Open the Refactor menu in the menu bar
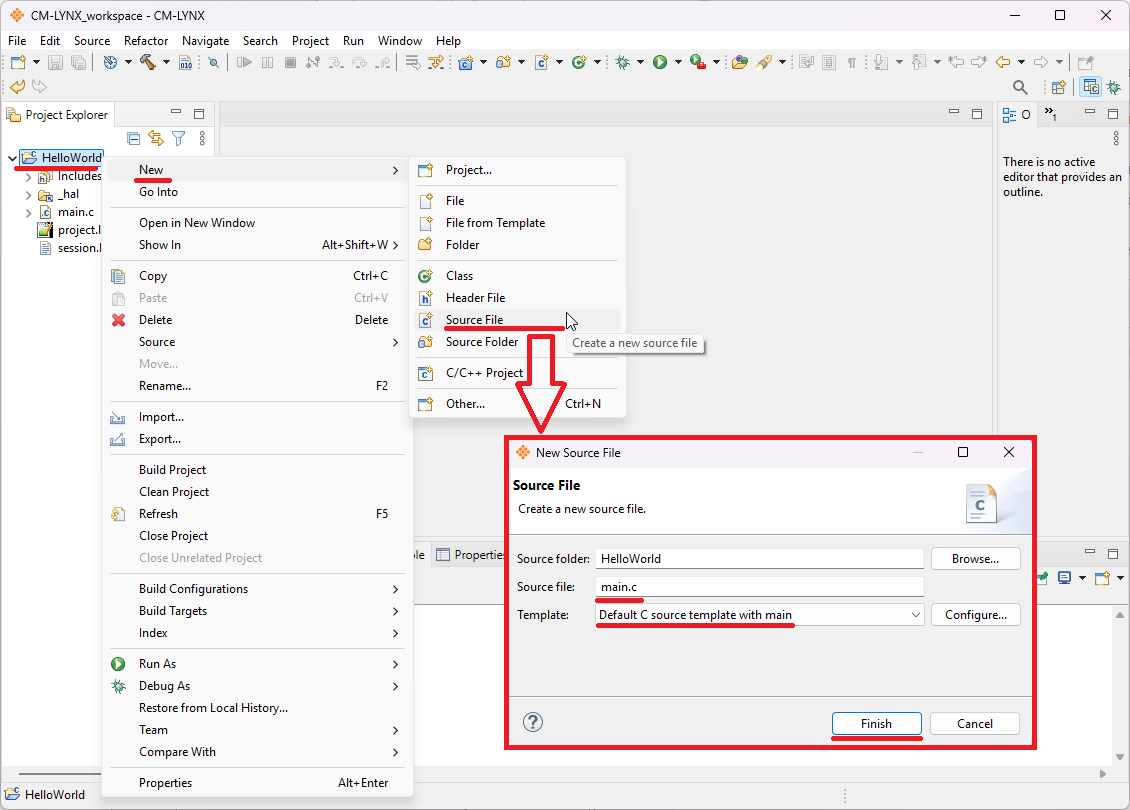The width and height of the screenshot is (1130, 810). click(x=146, y=41)
